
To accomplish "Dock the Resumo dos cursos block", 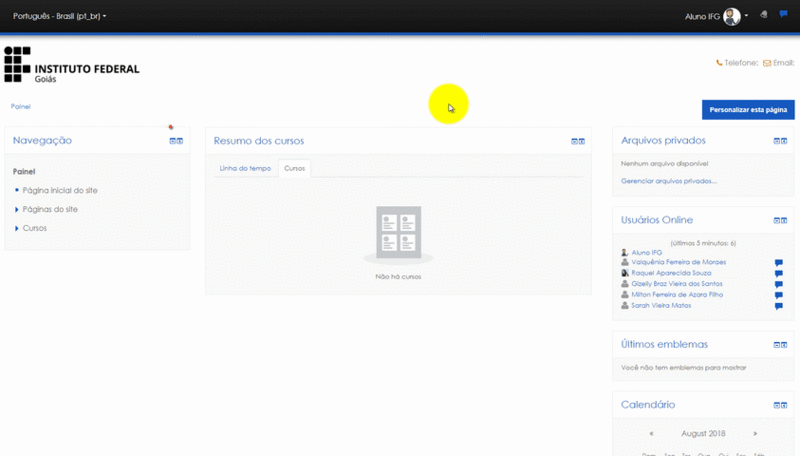I will coord(582,141).
